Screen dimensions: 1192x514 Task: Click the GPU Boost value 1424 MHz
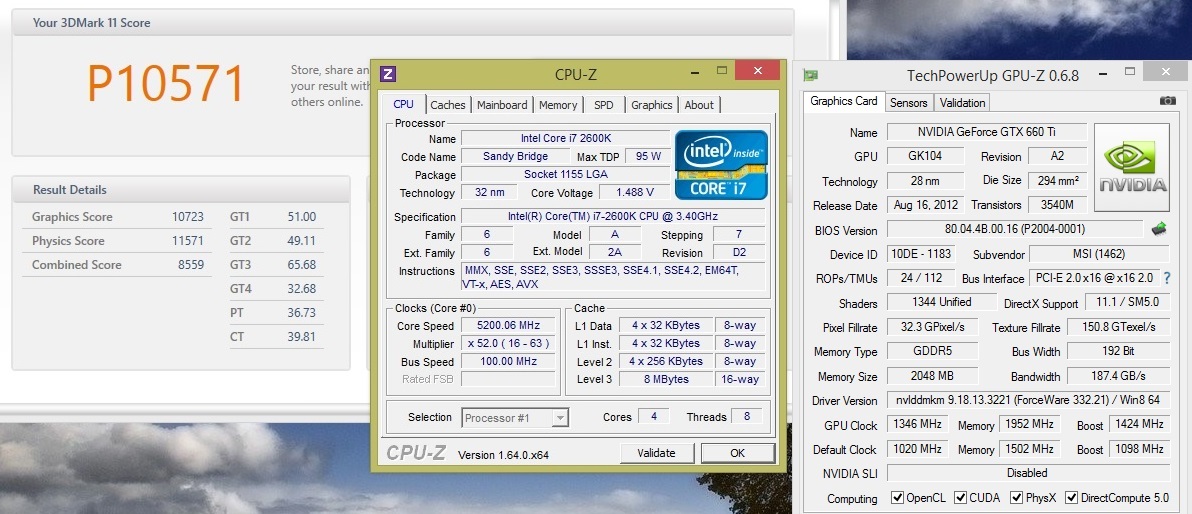[1139, 424]
